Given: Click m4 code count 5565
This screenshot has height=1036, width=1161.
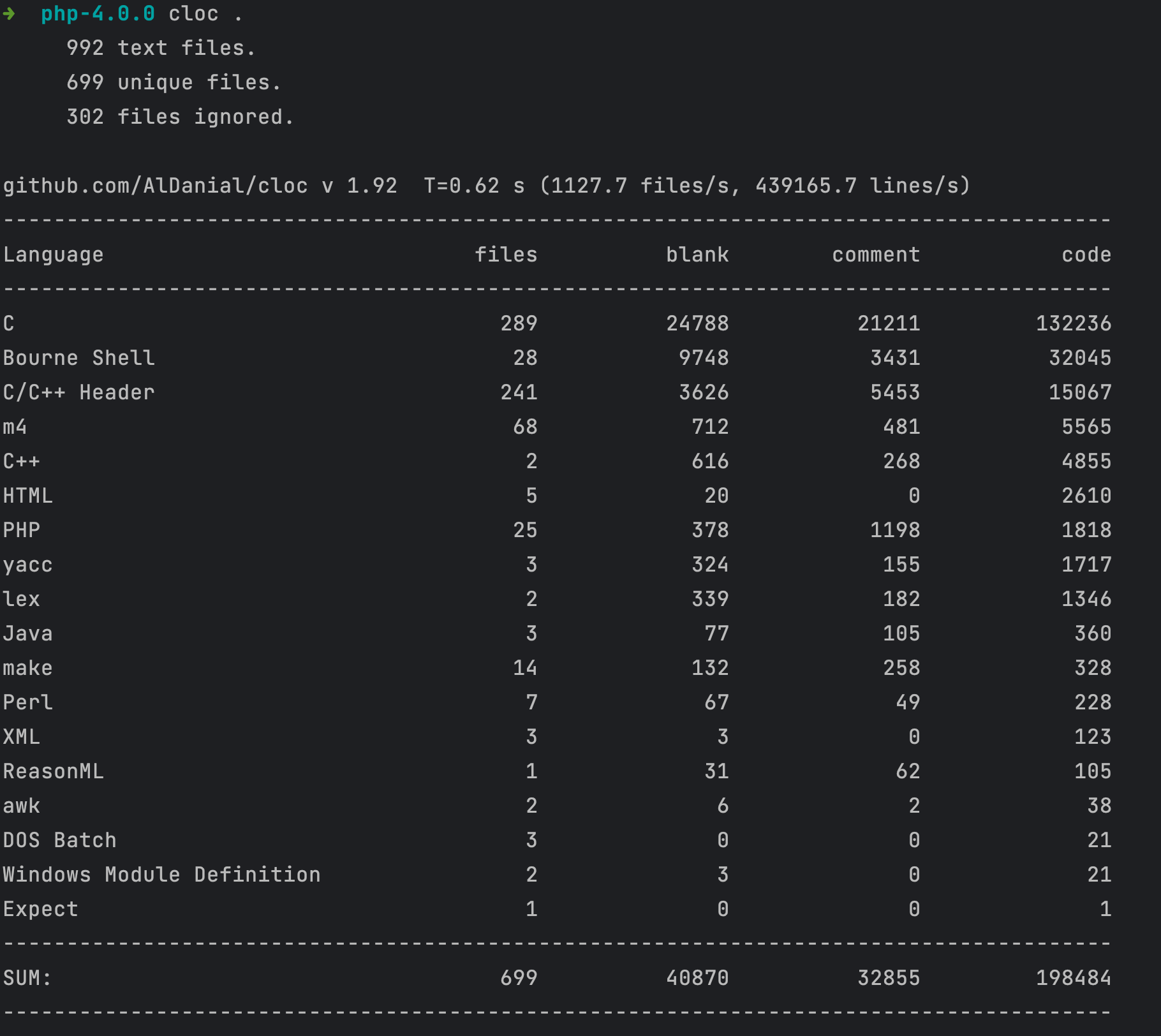Looking at the screenshot, I should pos(1086,427).
